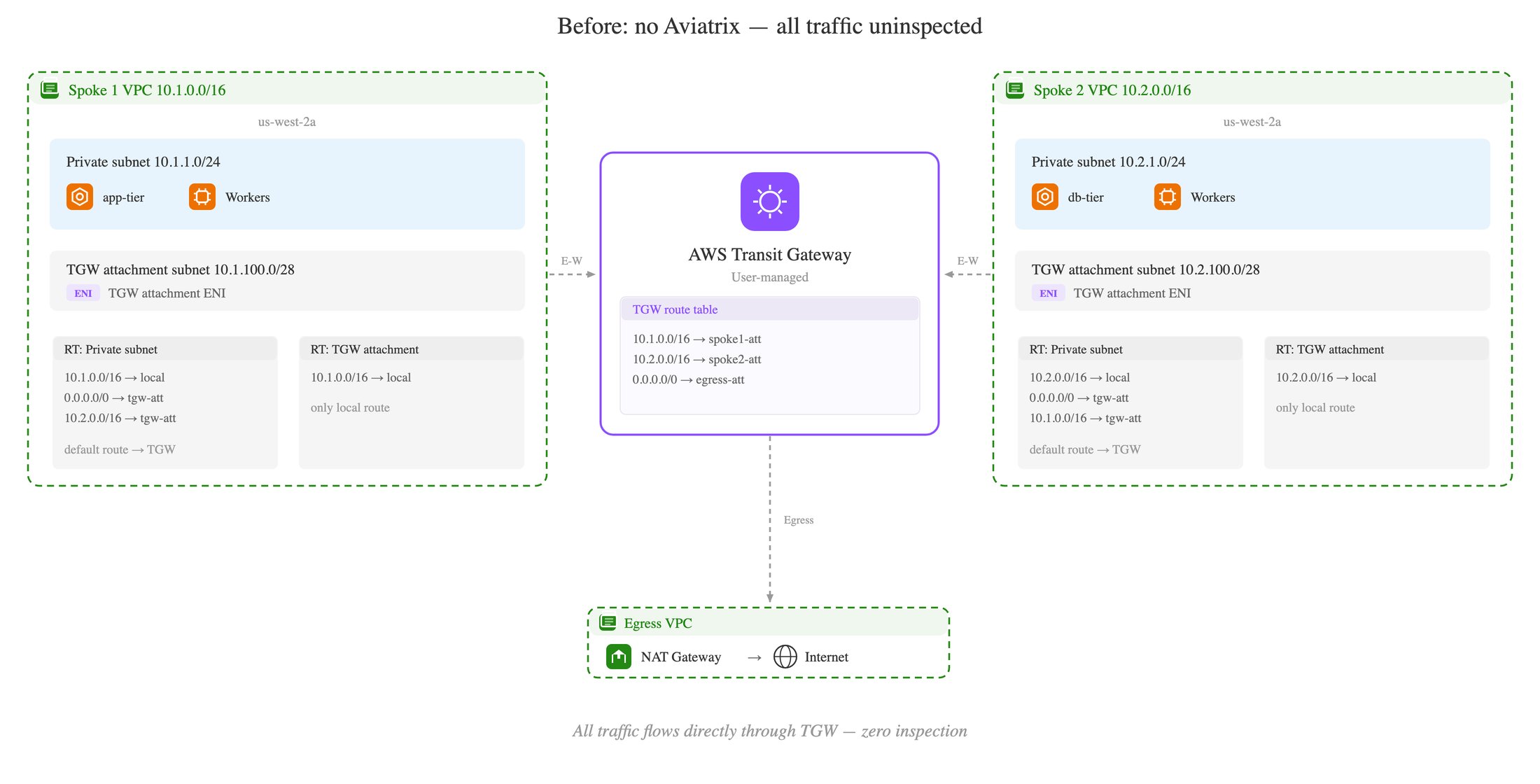This screenshot has height=784, width=1540.
Task: Click the "RT: Private subnet" header in Spoke 2
Action: click(1130, 349)
